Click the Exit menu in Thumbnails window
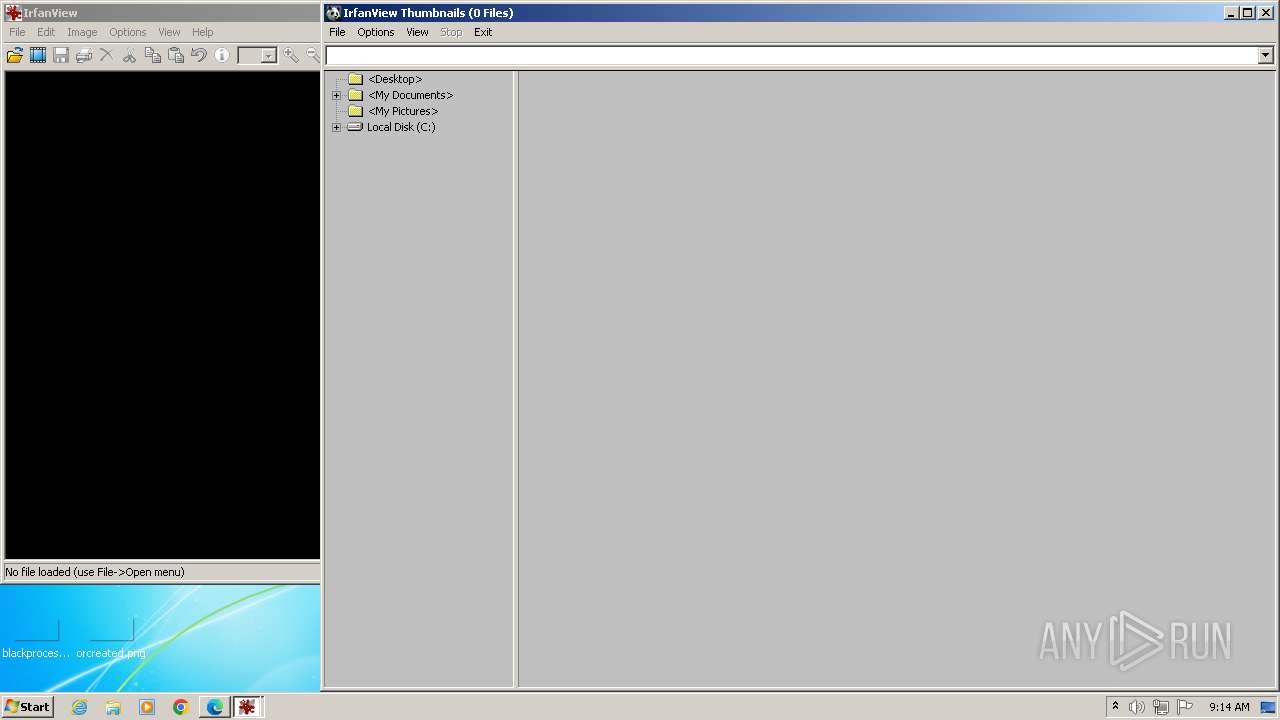This screenshot has width=1280, height=720. [483, 32]
